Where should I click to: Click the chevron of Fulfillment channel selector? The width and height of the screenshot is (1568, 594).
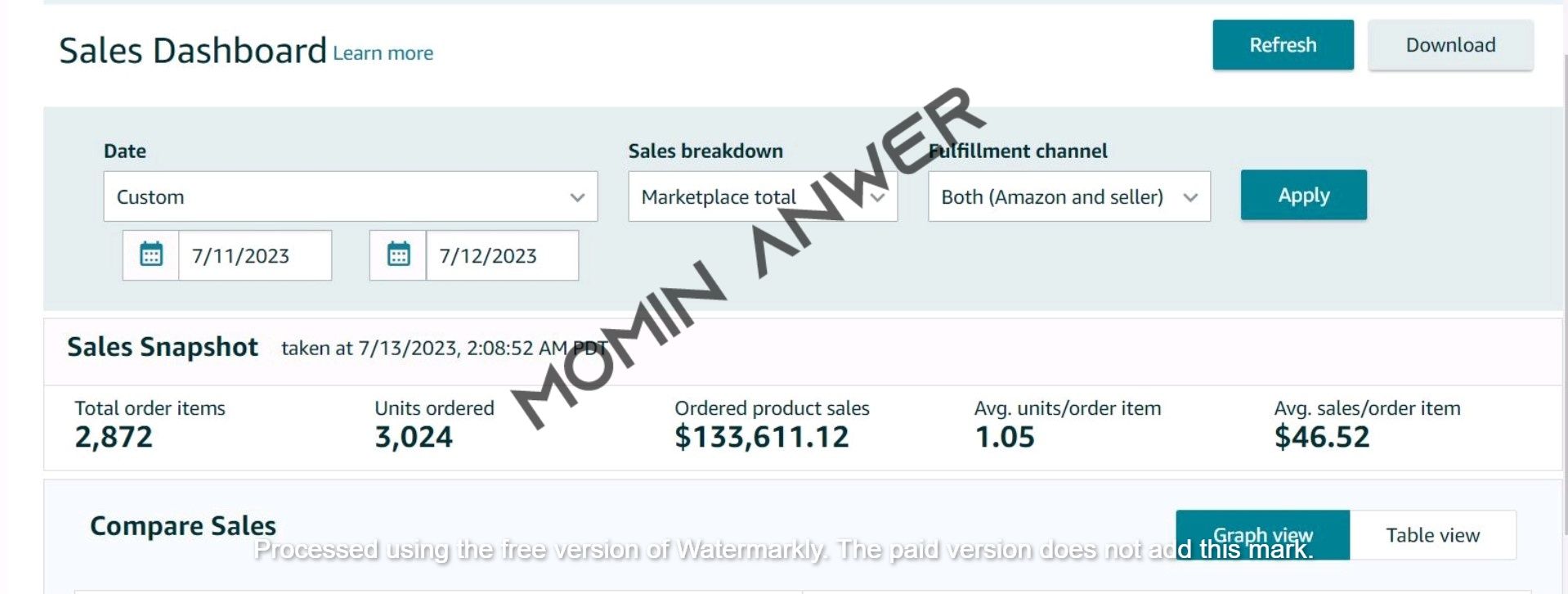(1190, 197)
